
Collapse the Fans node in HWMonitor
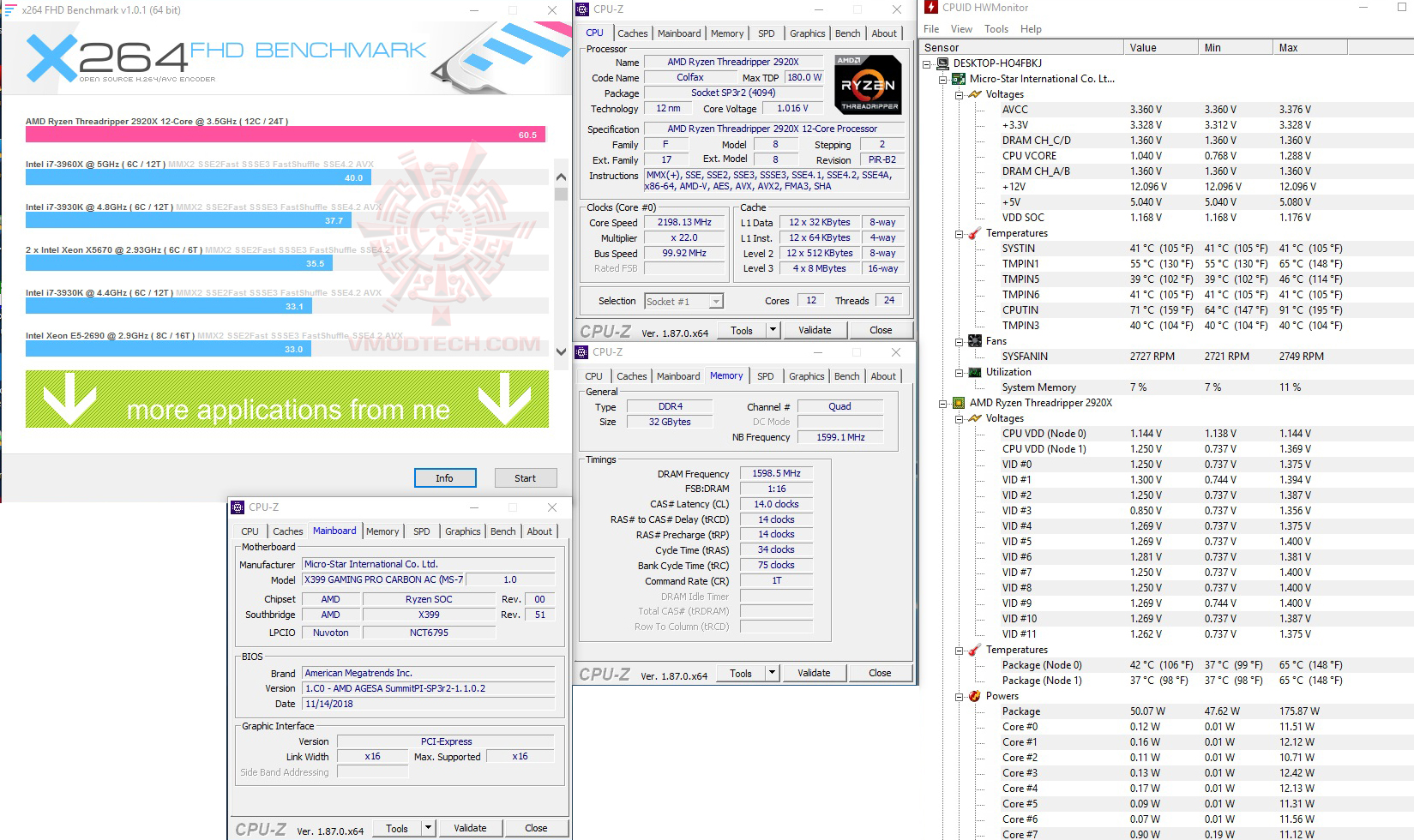pyautogui.click(x=960, y=341)
